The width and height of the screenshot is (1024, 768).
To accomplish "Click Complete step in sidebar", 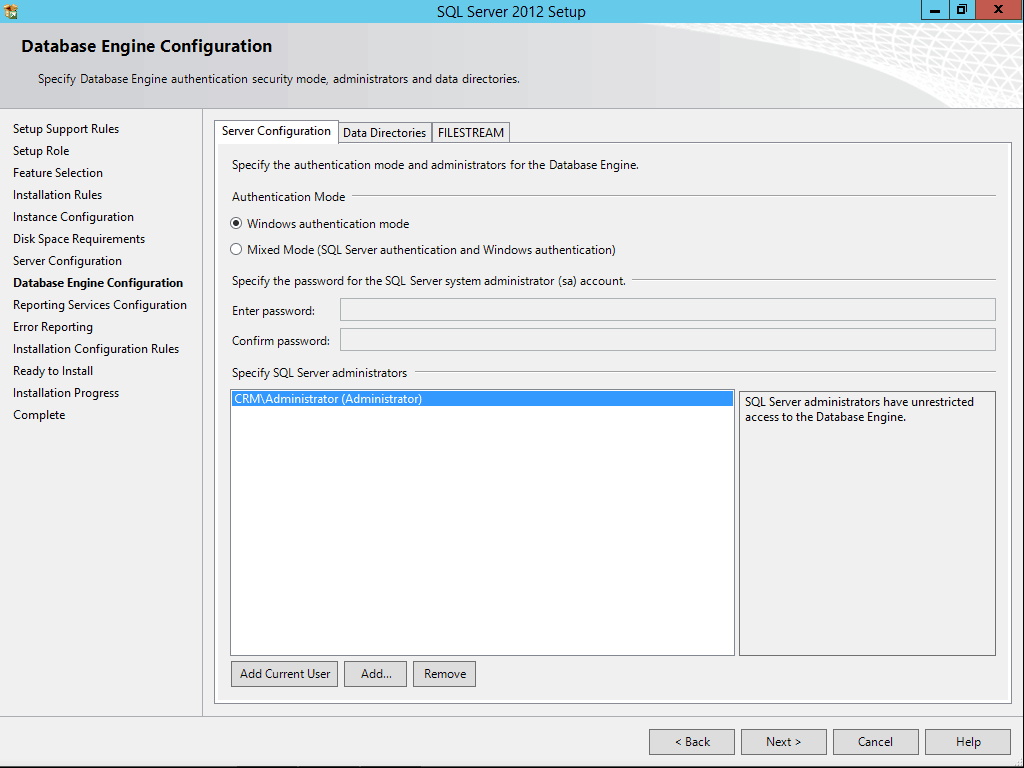I will (39, 415).
